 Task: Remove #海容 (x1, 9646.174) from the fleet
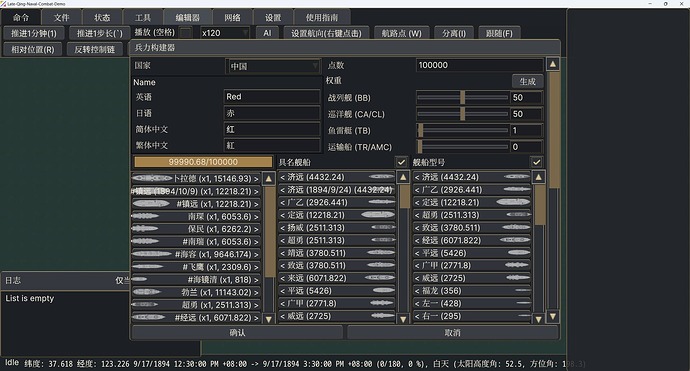[x=196, y=254]
